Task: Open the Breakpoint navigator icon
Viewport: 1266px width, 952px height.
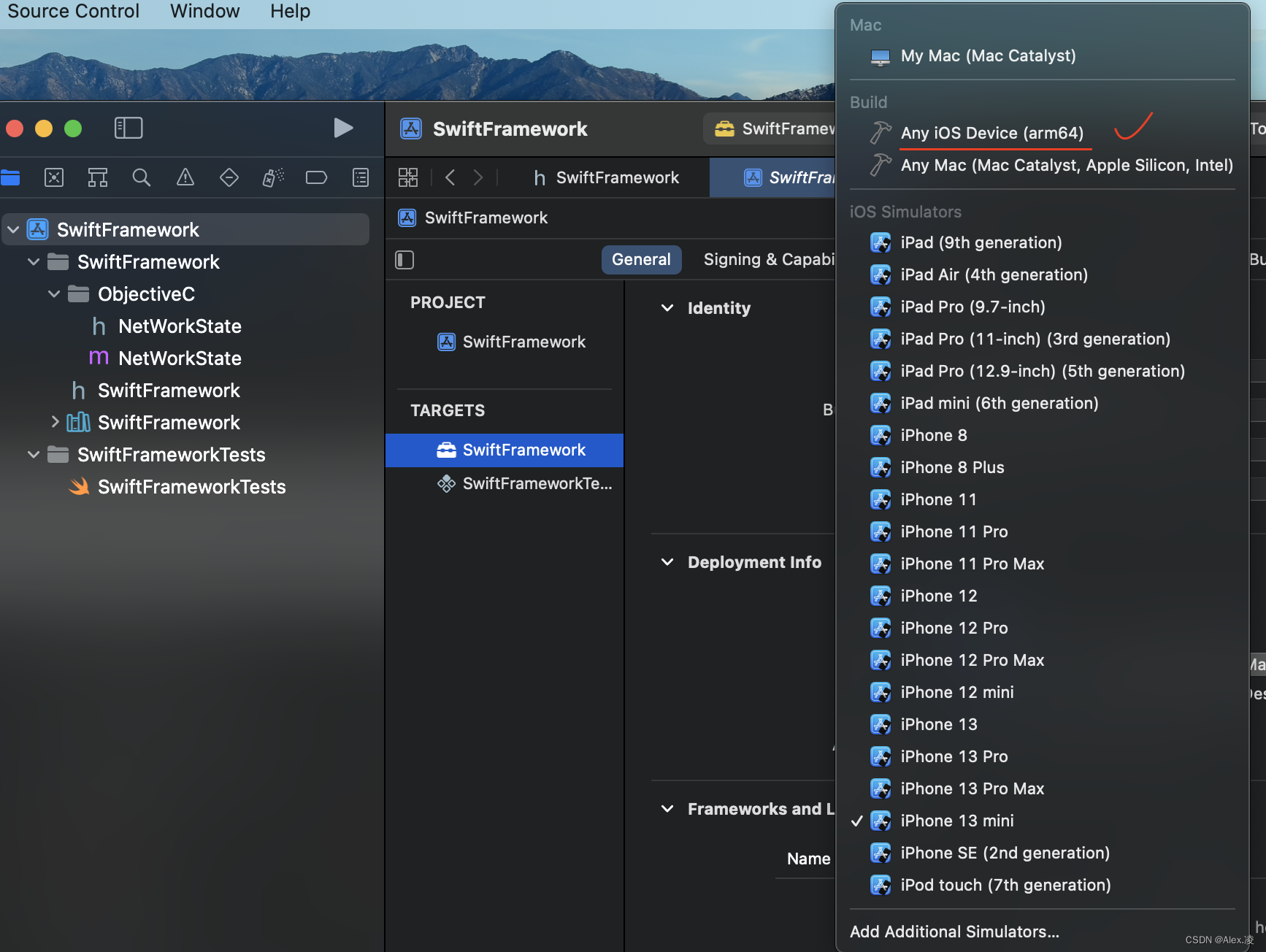Action: 316,177
